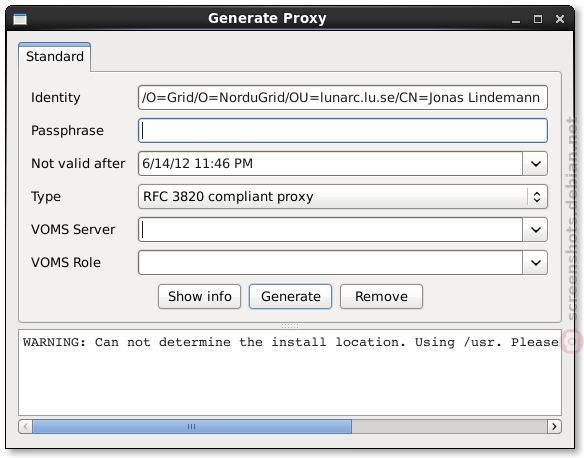Click the left arrow of horizontal scrollbar
The width and height of the screenshot is (584, 458).
click(25, 426)
